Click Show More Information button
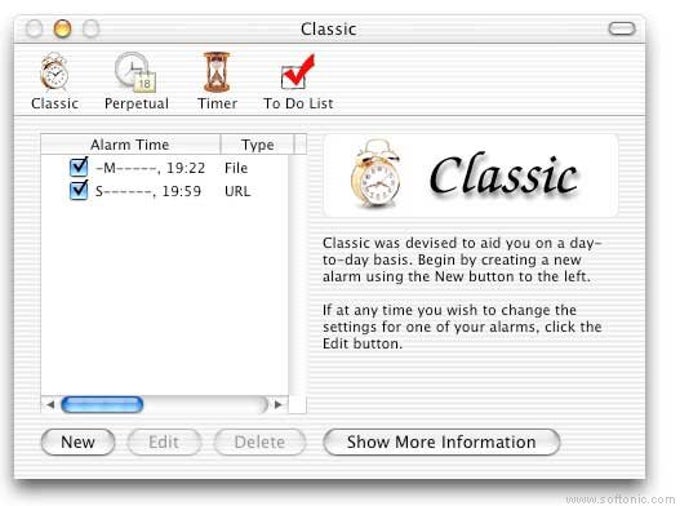Image resolution: width=680 pixels, height=506 pixels. [x=441, y=442]
